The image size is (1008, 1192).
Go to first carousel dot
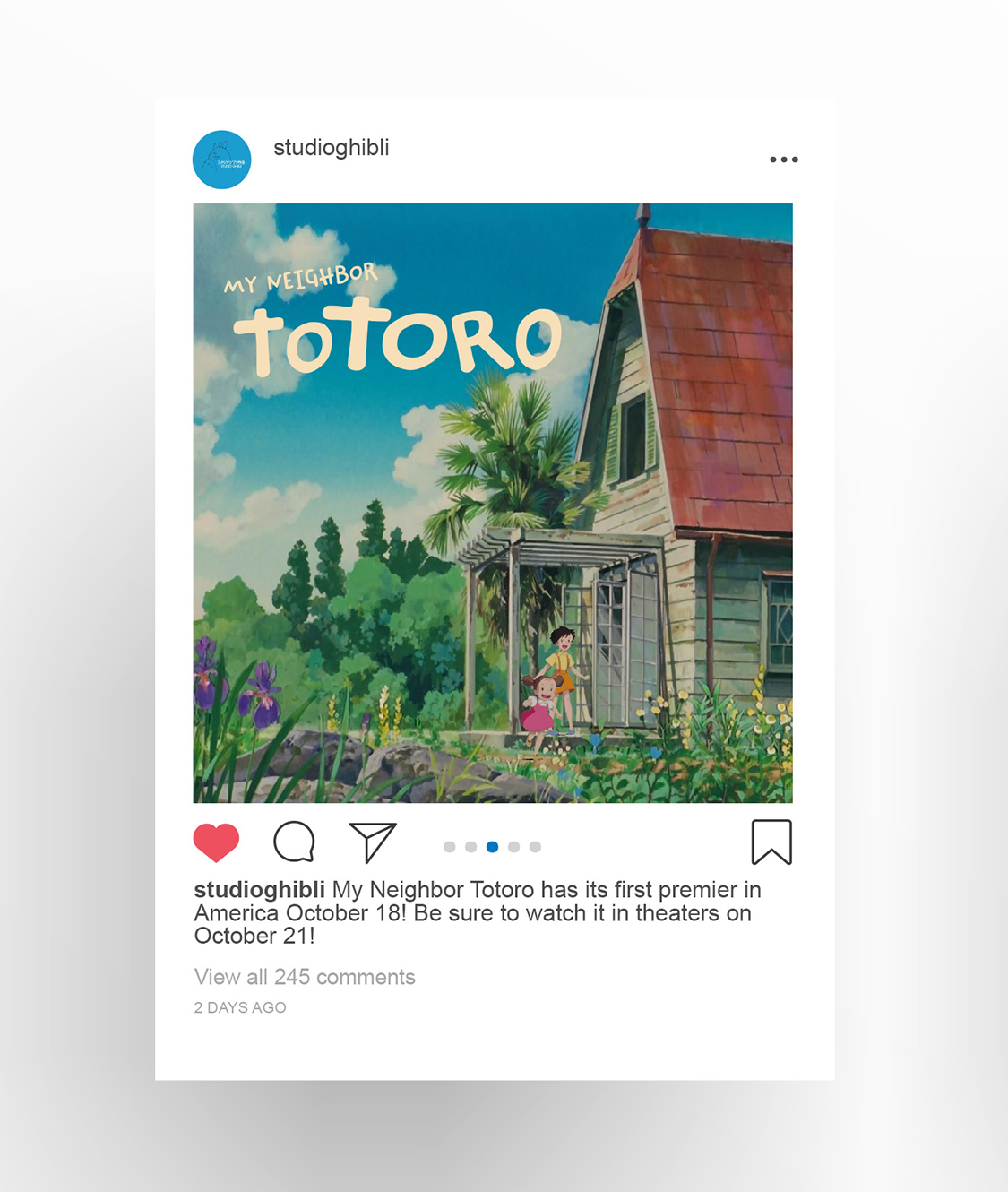[x=450, y=847]
